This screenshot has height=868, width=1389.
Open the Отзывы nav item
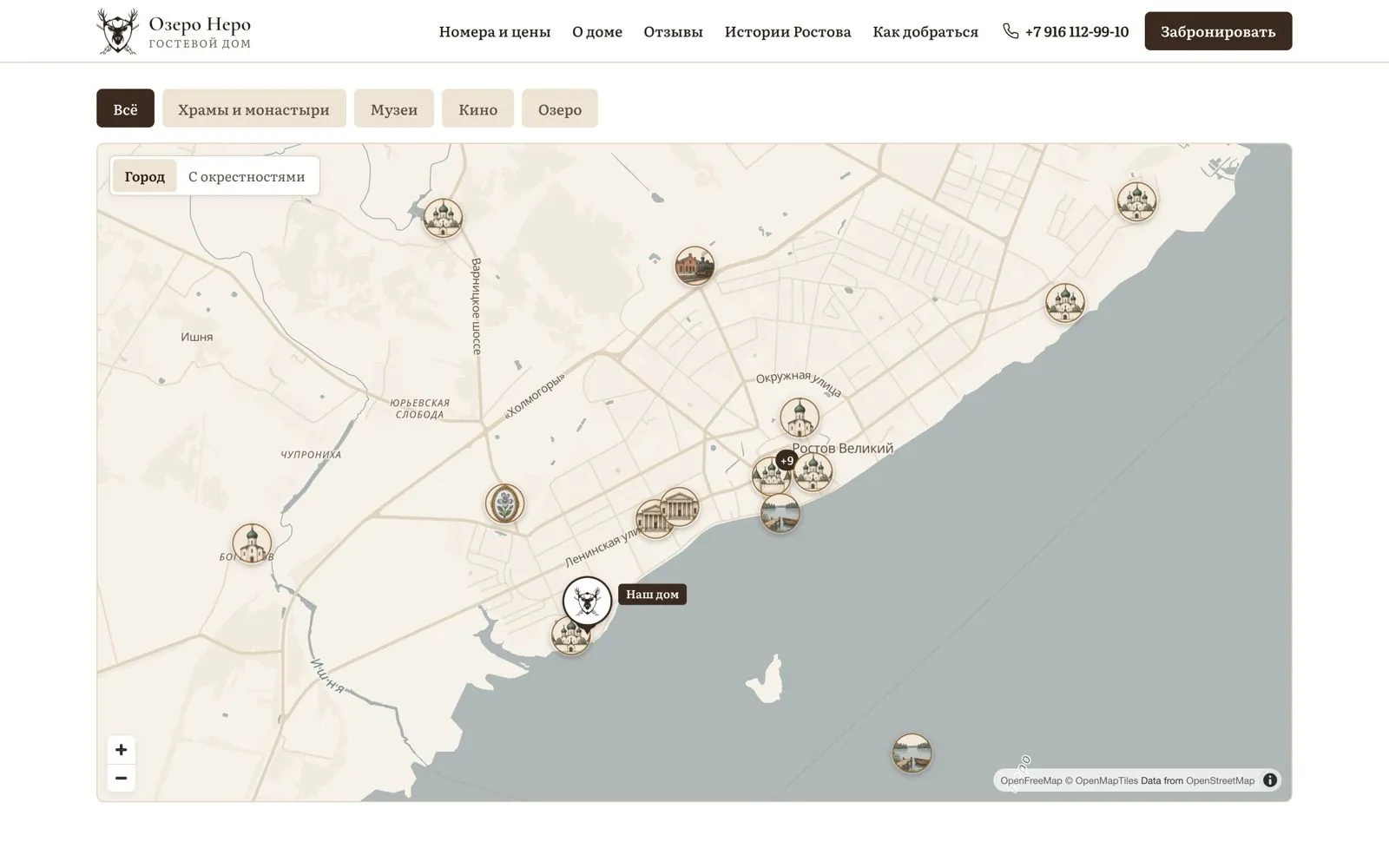(674, 32)
